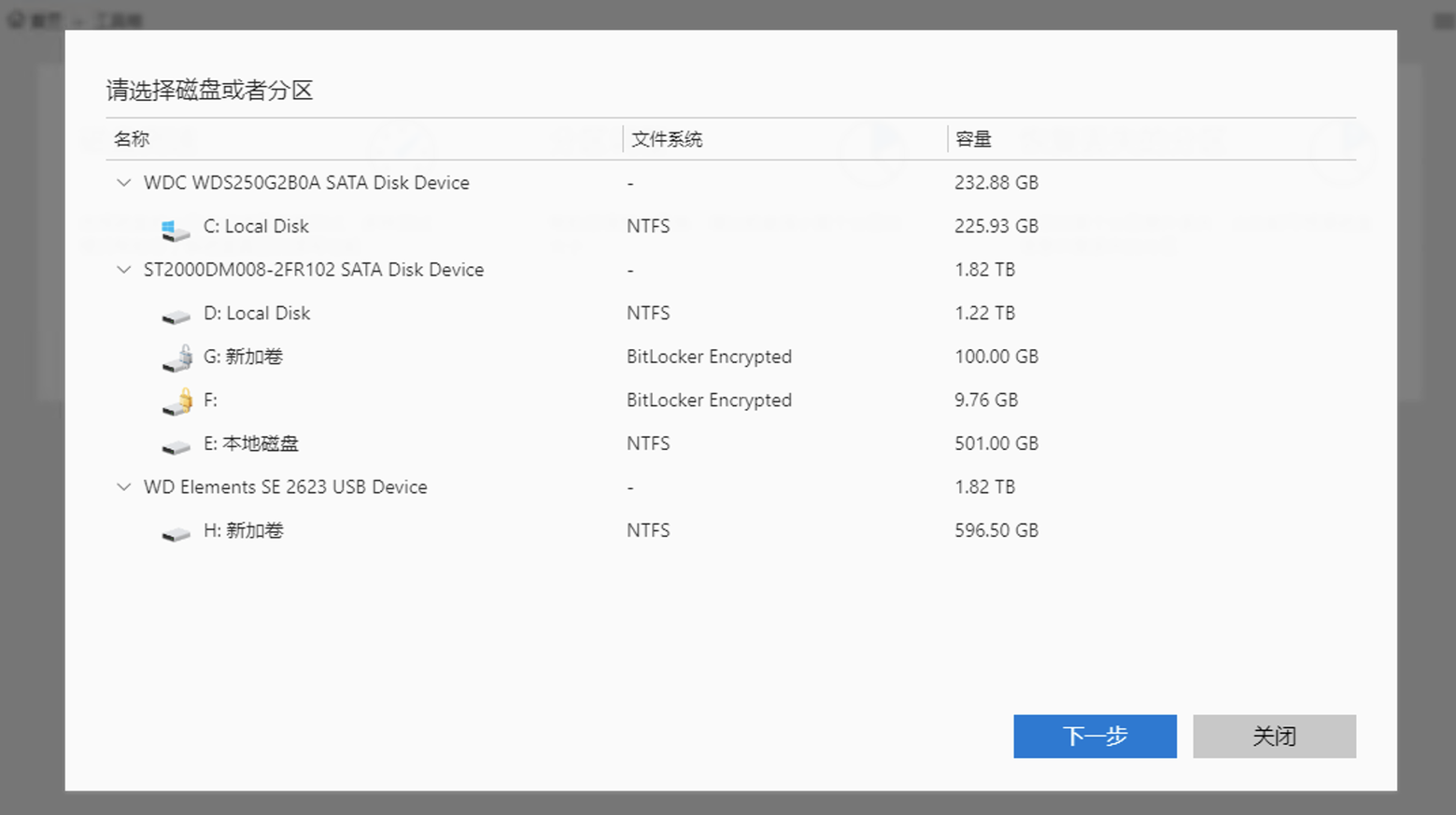Collapse the WDC WDS250G2B0A disk chevron
Screen dimensions: 1456x815
[123, 183]
